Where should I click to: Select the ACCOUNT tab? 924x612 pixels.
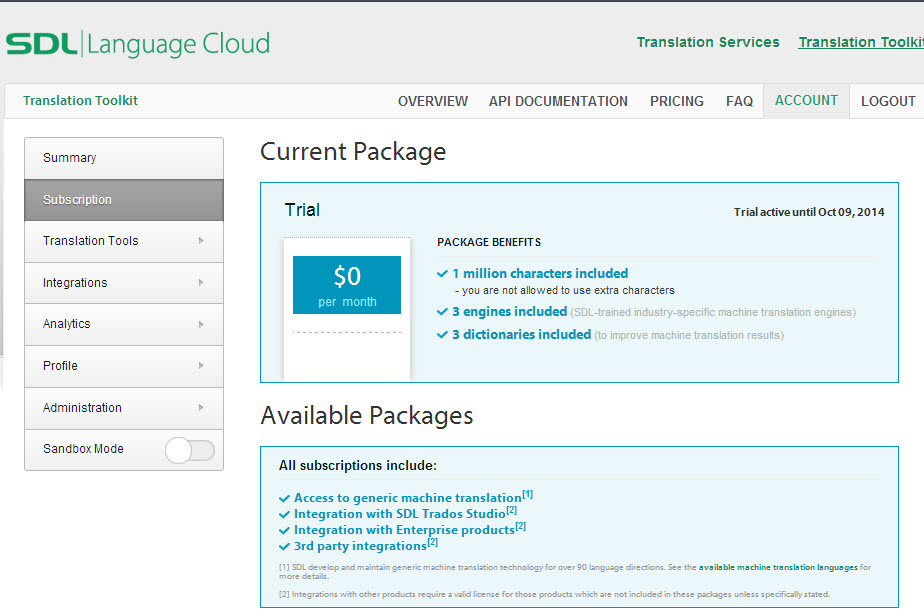coord(806,101)
